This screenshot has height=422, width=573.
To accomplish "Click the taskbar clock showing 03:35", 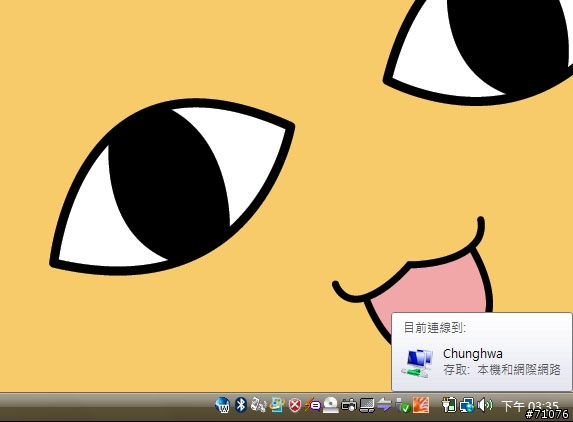I will pos(530,406).
